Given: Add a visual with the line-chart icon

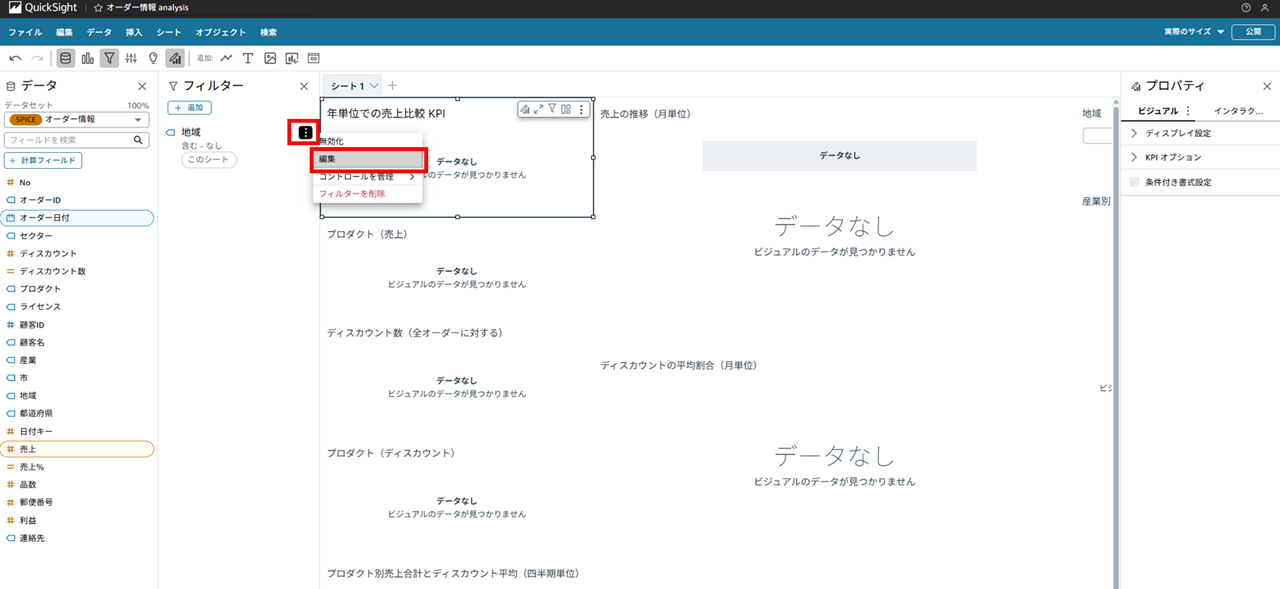Looking at the screenshot, I should tap(227, 58).
